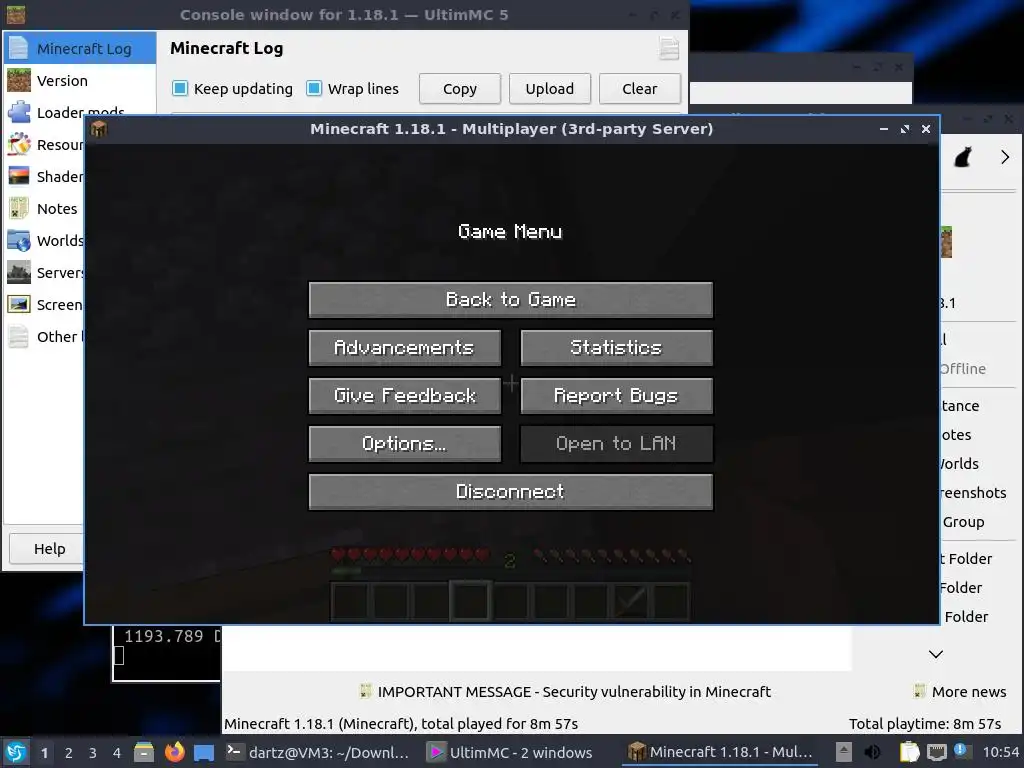Click Screenshots icon in console sidebar
Image resolution: width=1024 pixels, height=768 pixels.
point(19,304)
